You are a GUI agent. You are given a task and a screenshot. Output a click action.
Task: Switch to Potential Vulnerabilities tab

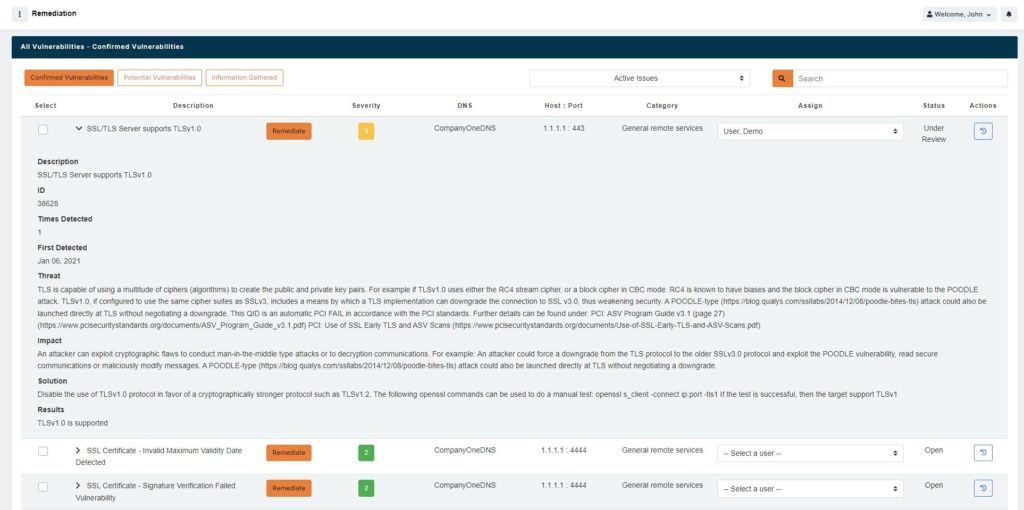point(159,77)
